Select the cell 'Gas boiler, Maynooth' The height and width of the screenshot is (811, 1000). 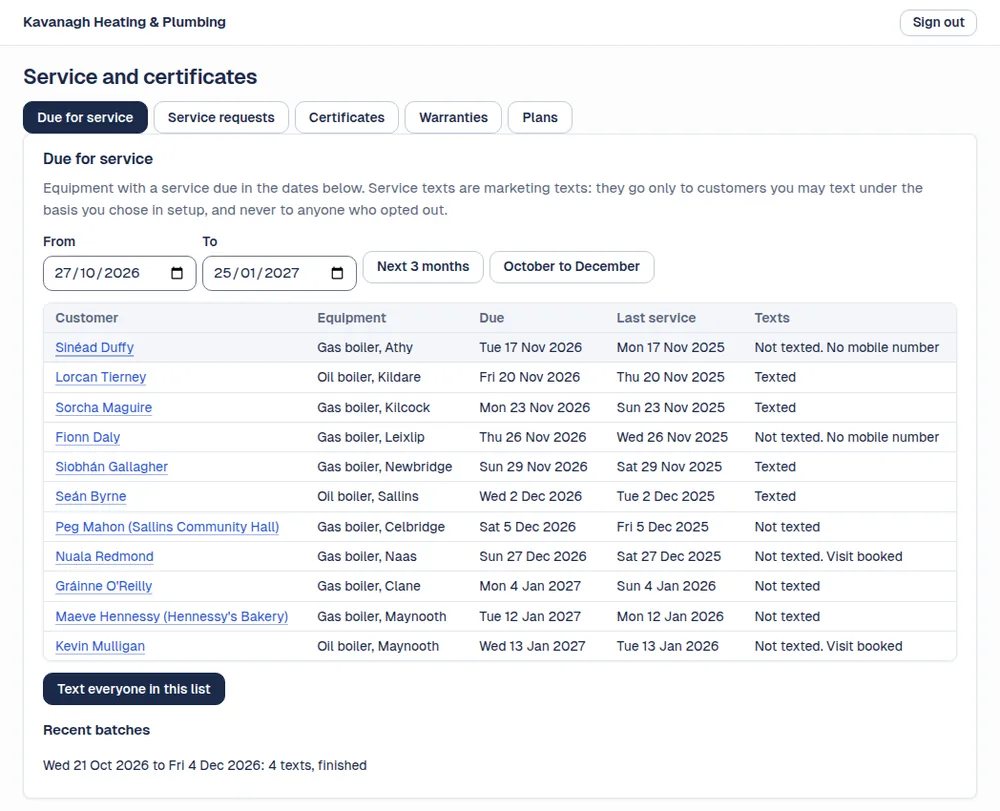(x=381, y=617)
